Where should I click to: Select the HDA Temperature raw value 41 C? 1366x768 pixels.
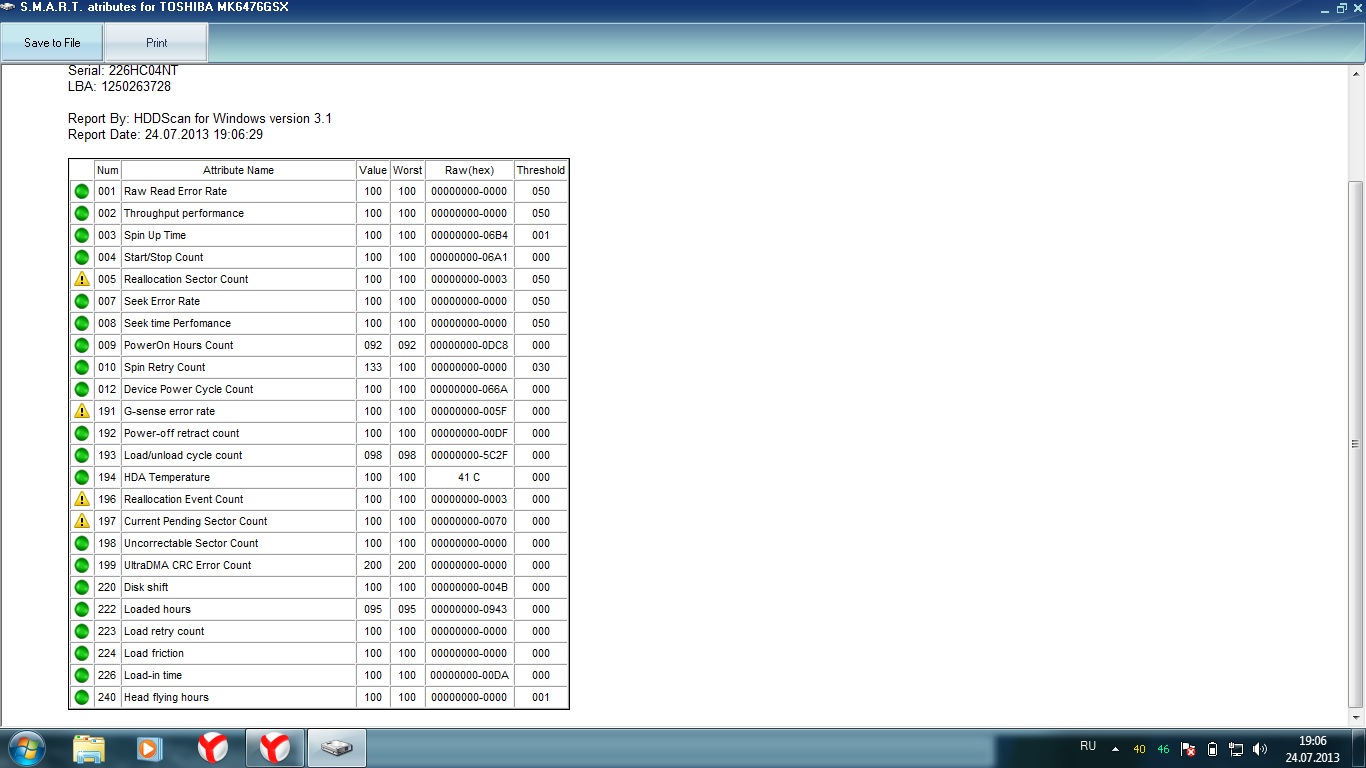(469, 477)
